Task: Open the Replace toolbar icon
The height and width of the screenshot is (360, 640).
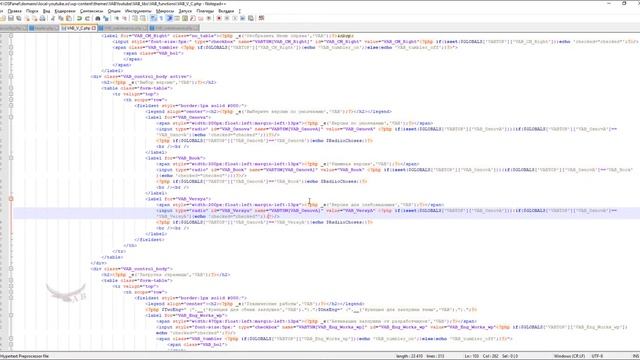Action: (106, 18)
